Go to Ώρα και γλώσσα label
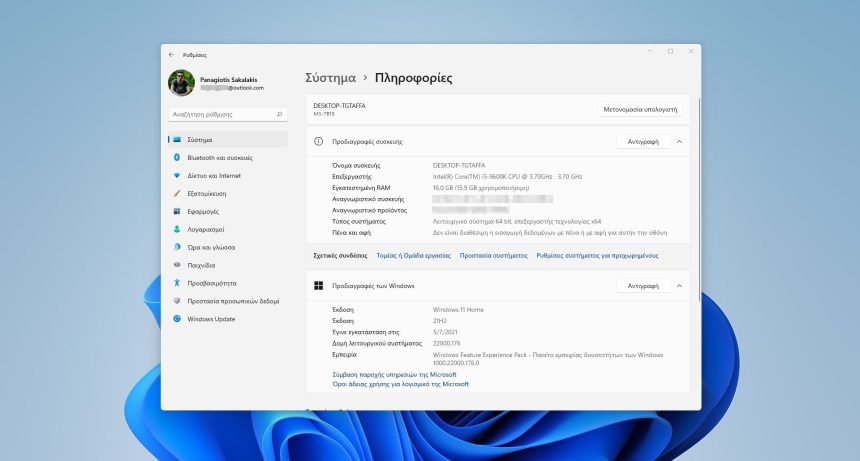The width and height of the screenshot is (860, 461). [211, 248]
